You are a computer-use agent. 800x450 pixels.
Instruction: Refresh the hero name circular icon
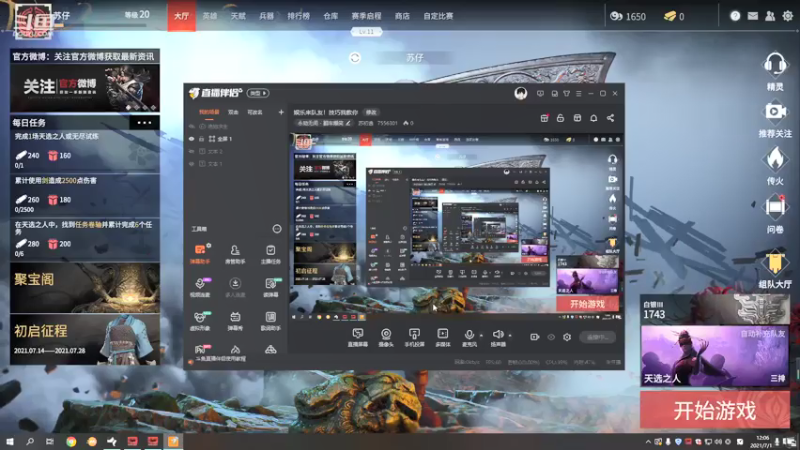[x=355, y=58]
